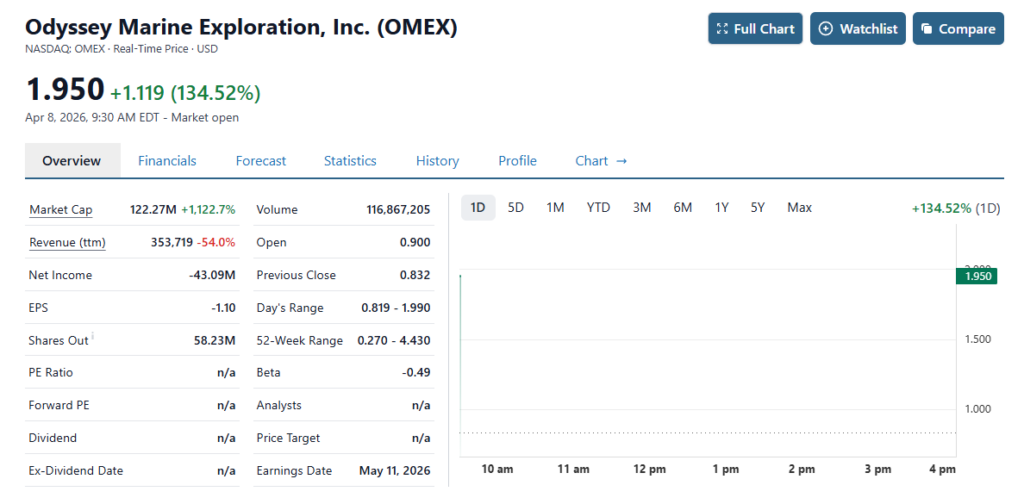Select the 1D chart range
The image size is (1024, 504).
(478, 208)
